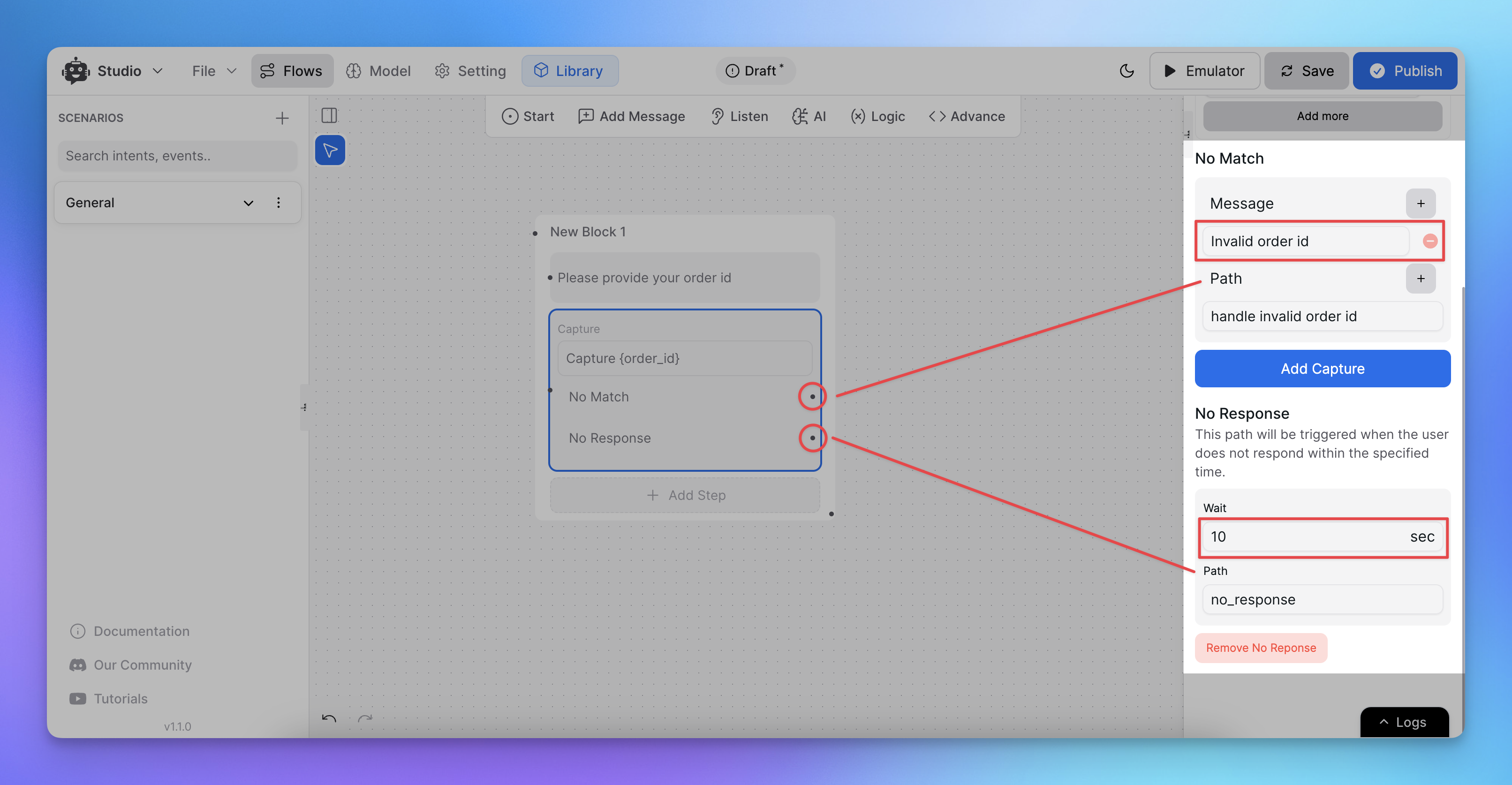Remove the Invalid order id message
This screenshot has width=1512, height=785.
(x=1430, y=241)
